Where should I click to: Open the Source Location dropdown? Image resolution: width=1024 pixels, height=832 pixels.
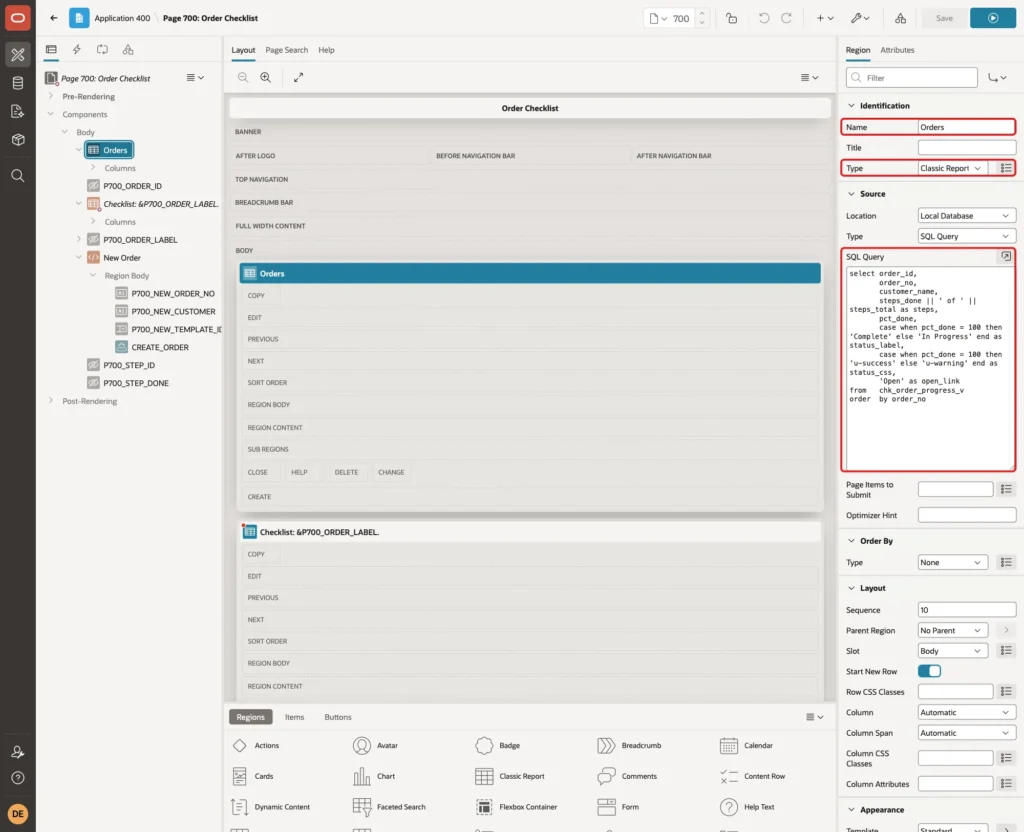click(967, 216)
